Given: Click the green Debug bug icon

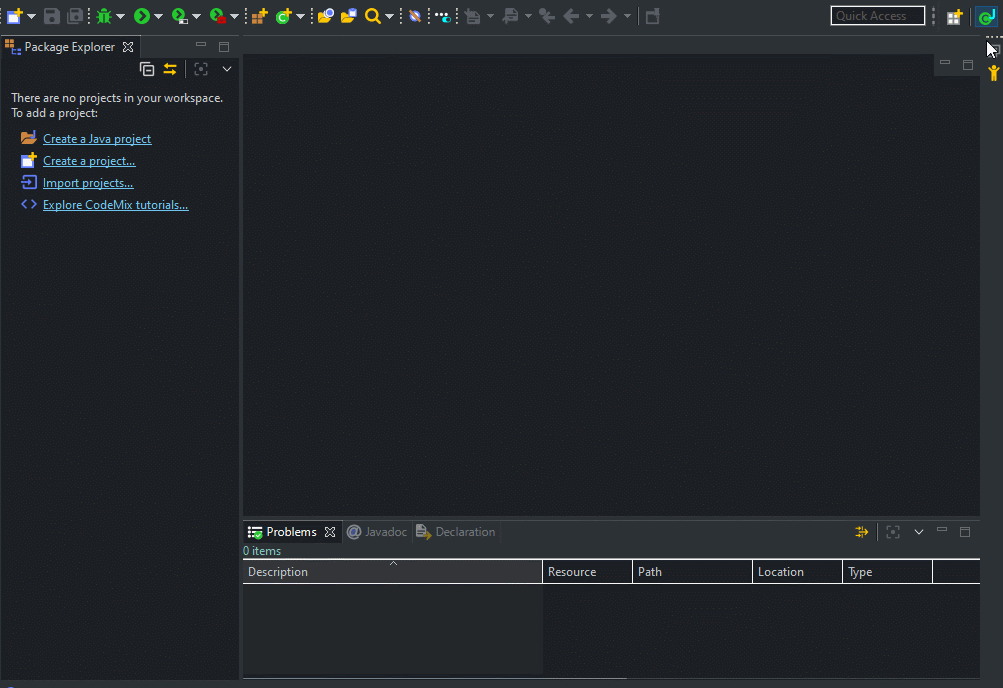Looking at the screenshot, I should (x=103, y=16).
